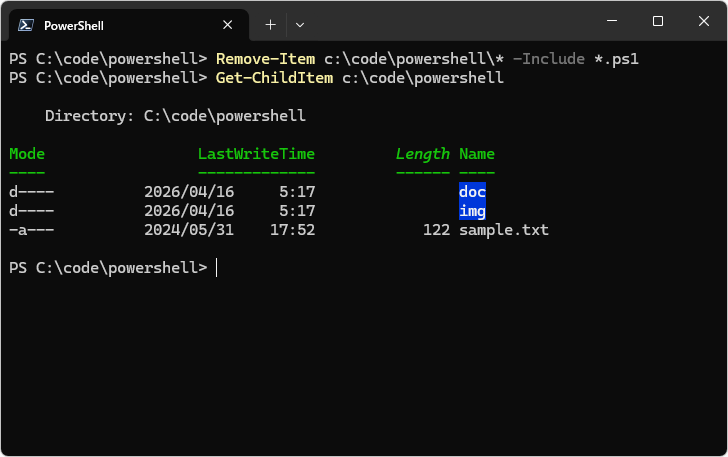Maximize the terminal window

tap(657, 21)
